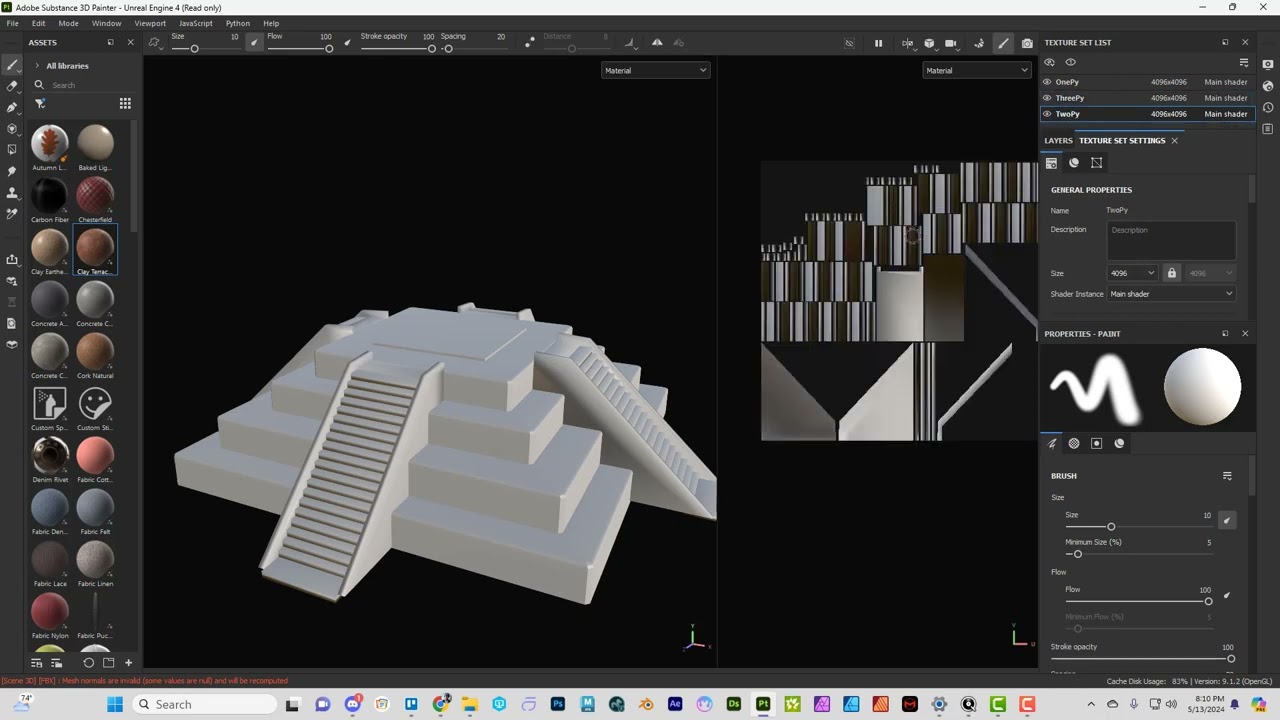Image resolution: width=1280 pixels, height=720 pixels.
Task: Toggle hide wireframe icon in top toolbar
Action: pos(849,43)
